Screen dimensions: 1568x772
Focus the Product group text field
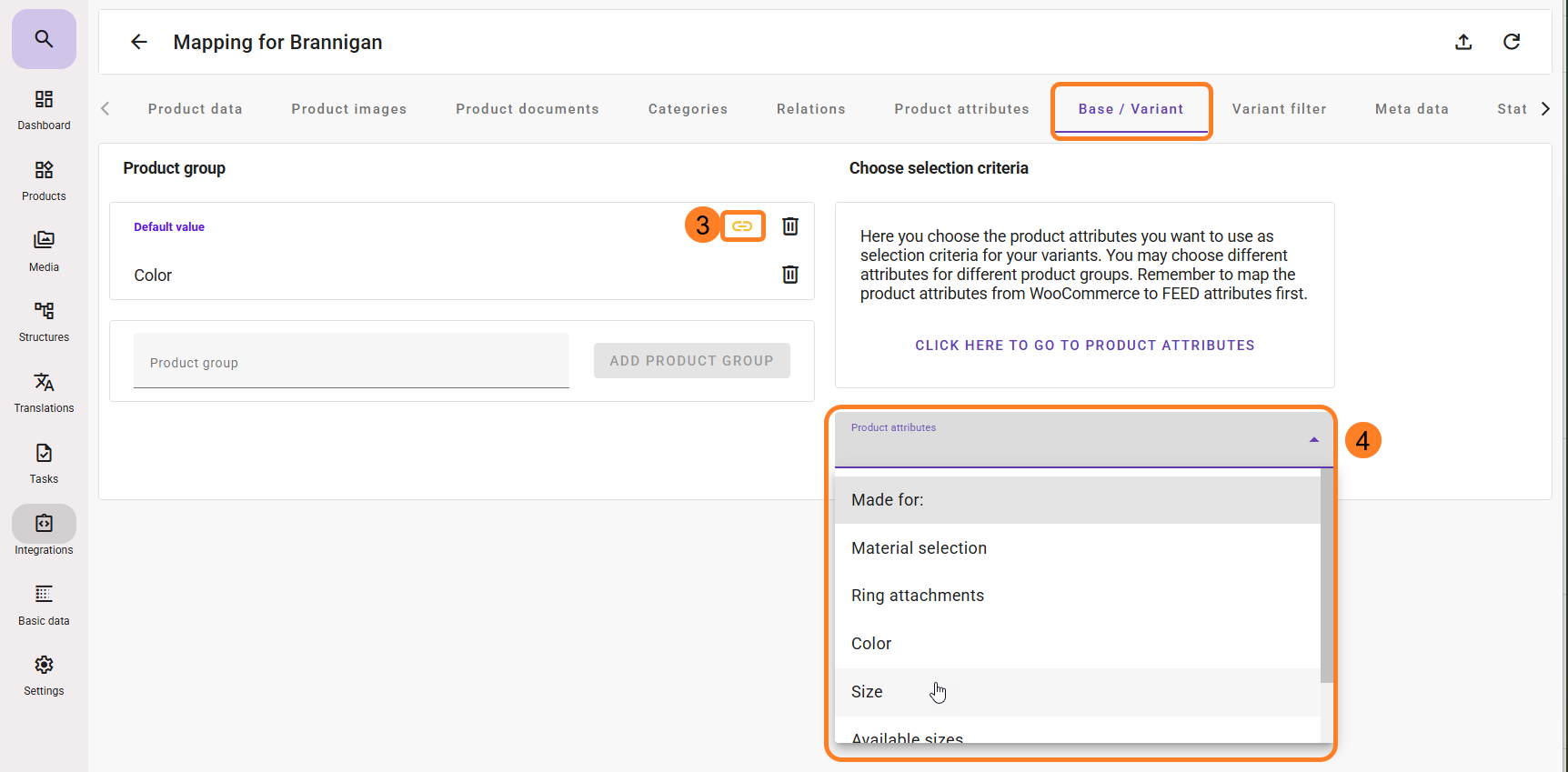pos(351,362)
